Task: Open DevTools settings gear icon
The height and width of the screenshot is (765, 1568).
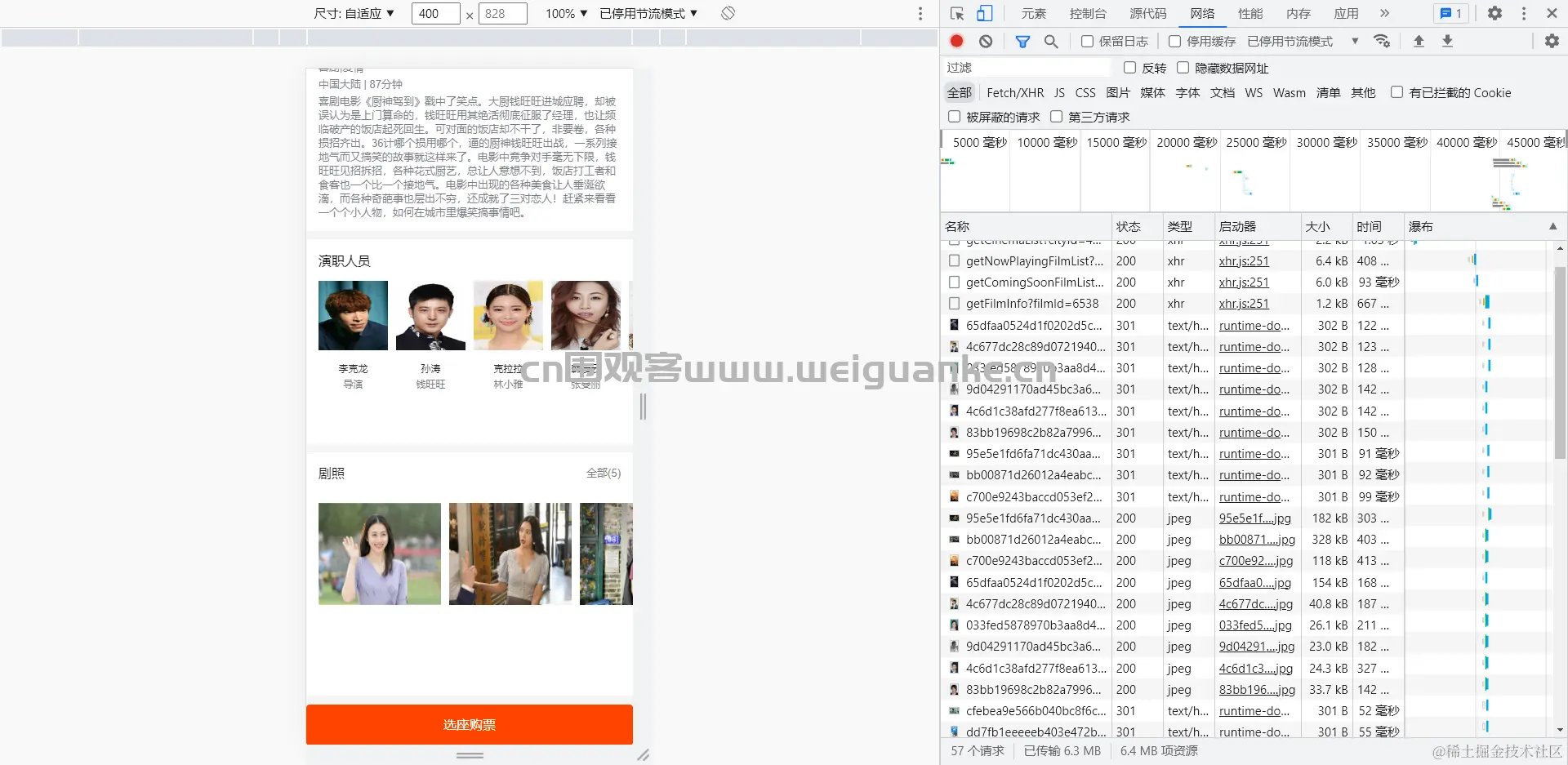Action: (x=1494, y=13)
